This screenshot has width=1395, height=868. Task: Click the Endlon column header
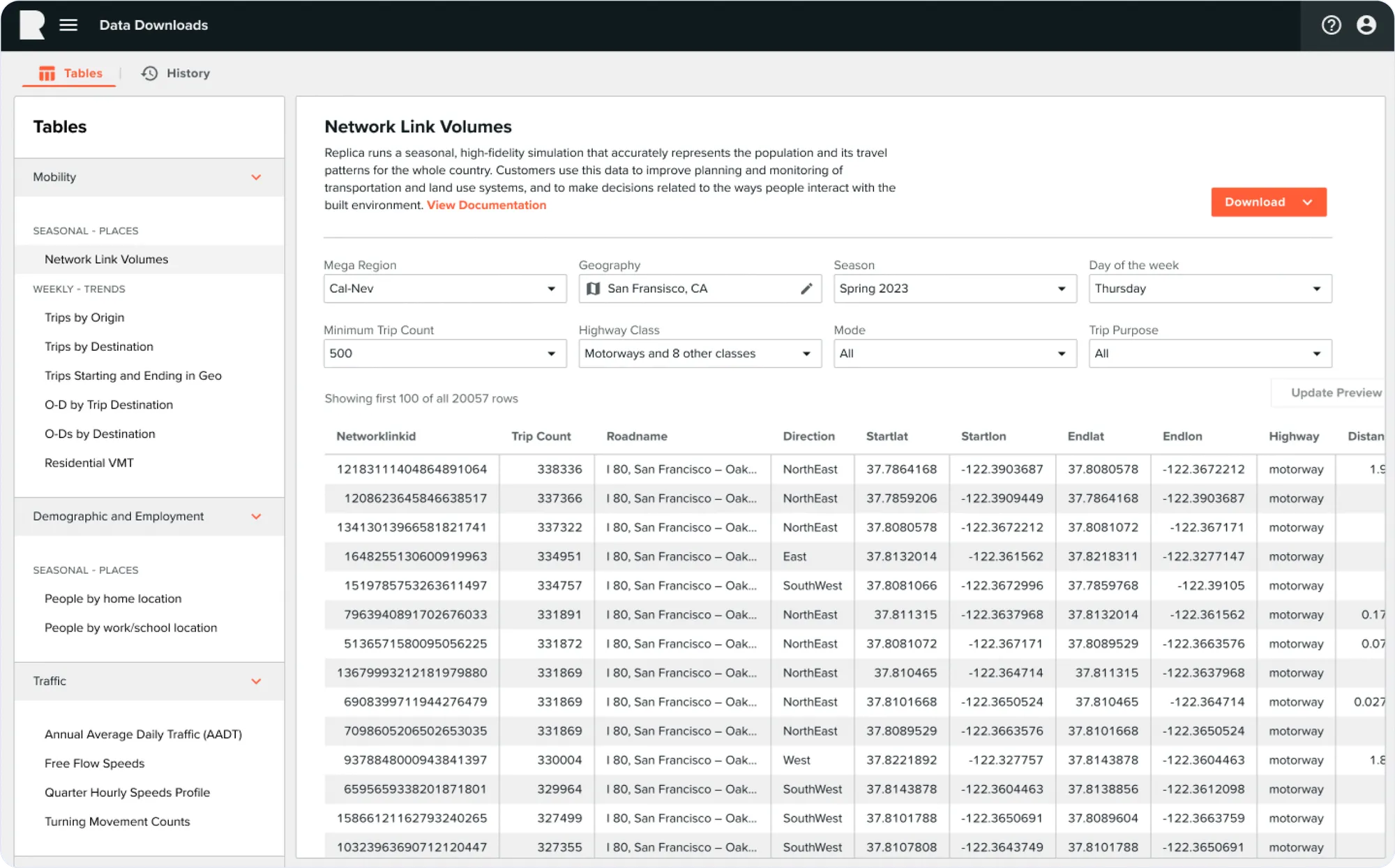coord(1182,436)
